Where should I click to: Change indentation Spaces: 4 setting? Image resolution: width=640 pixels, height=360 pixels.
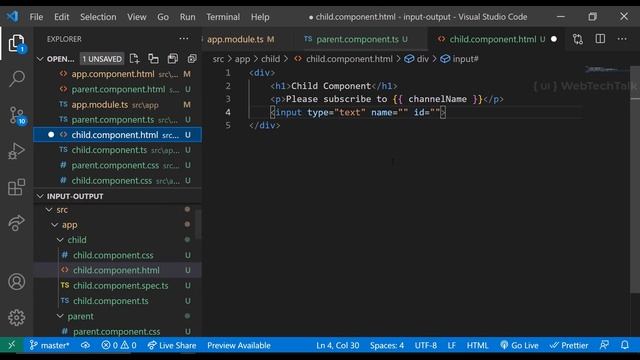pyautogui.click(x=387, y=345)
